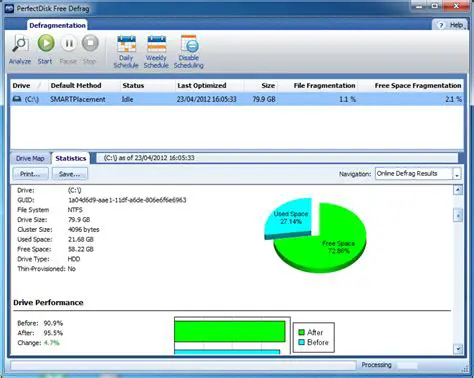The image size is (474, 378).
Task: Click the window resize grip at bottom corner
Action: (465, 369)
